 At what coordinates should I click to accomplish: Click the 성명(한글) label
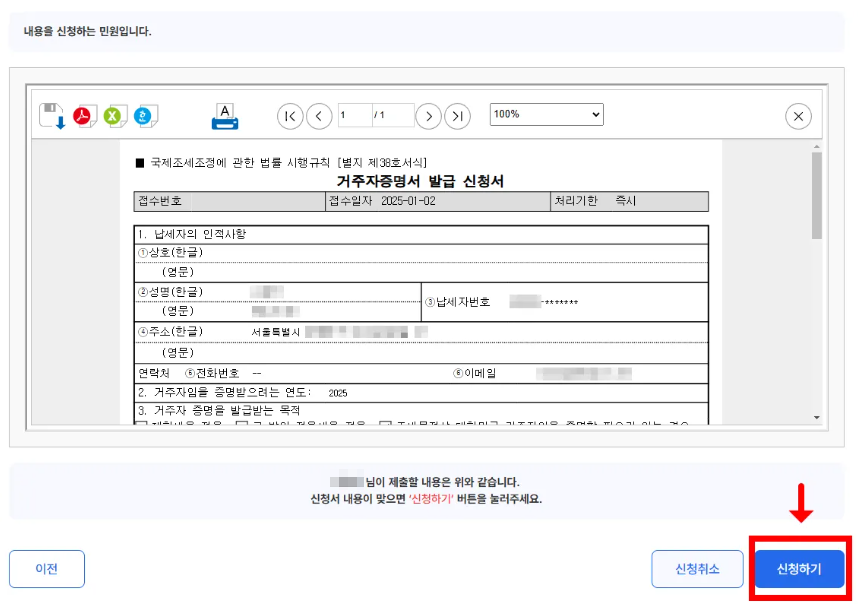click(x=171, y=292)
